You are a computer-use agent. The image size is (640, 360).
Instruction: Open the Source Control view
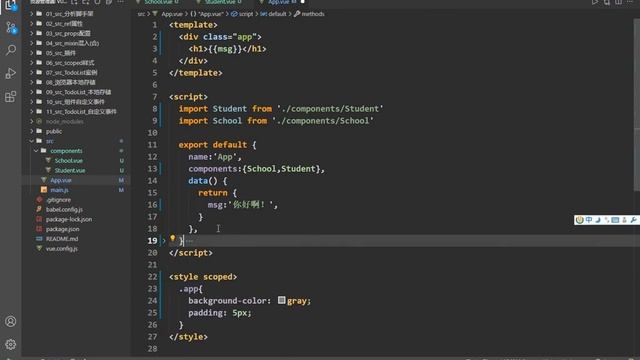point(11,28)
